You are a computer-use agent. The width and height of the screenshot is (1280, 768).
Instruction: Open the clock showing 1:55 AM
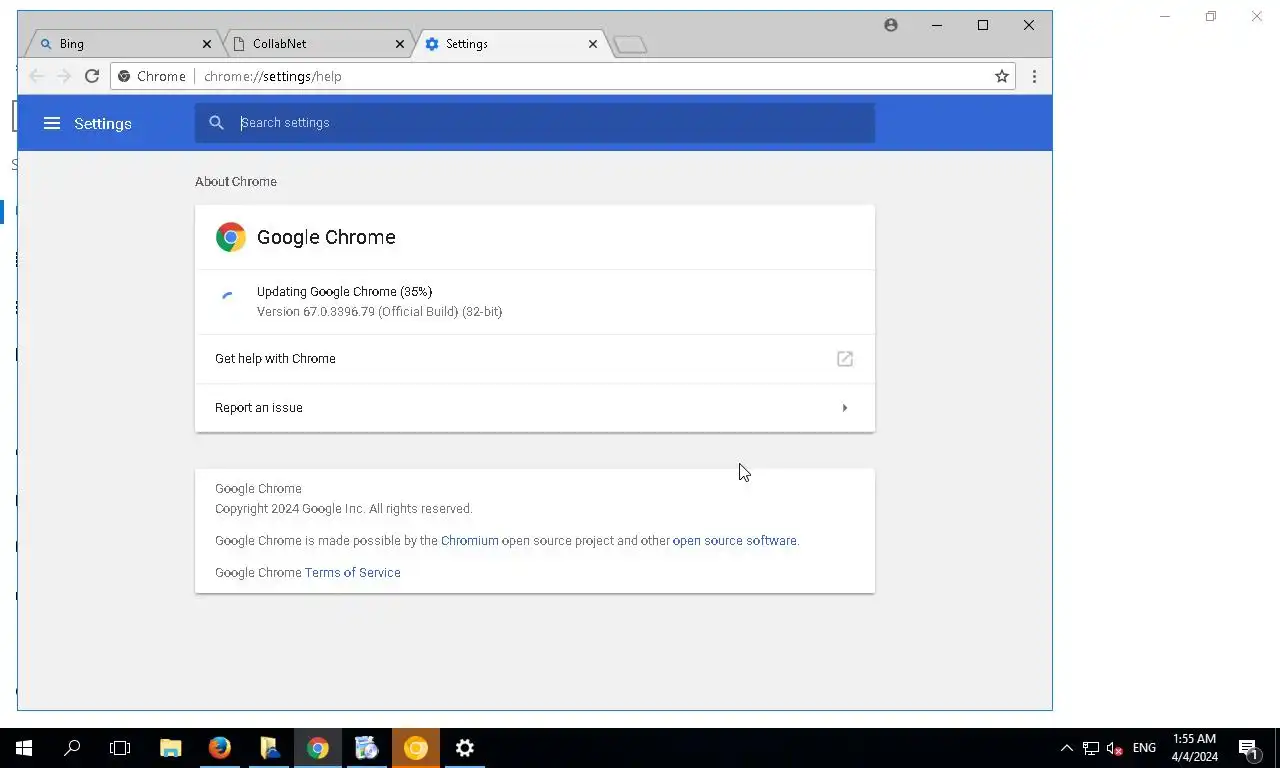(1194, 748)
